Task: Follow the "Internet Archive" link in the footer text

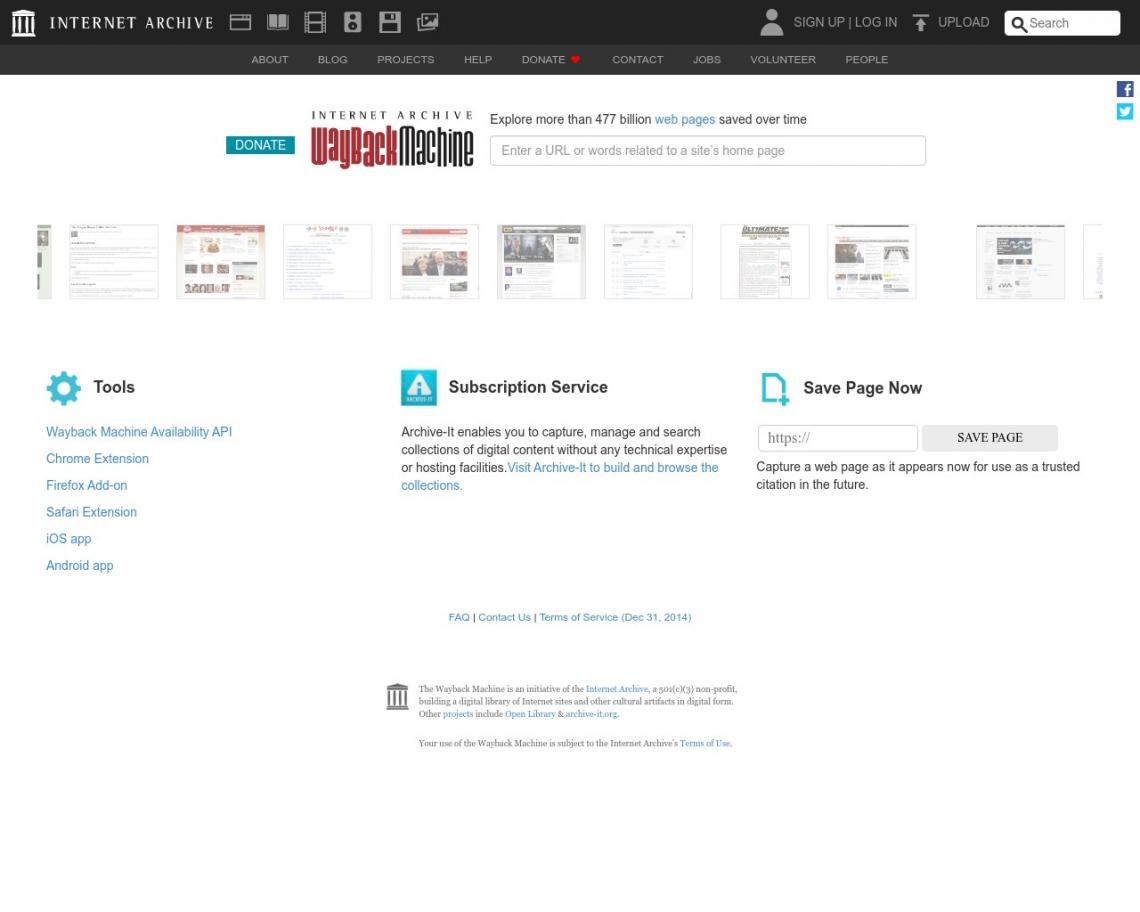Action: pyautogui.click(x=617, y=689)
